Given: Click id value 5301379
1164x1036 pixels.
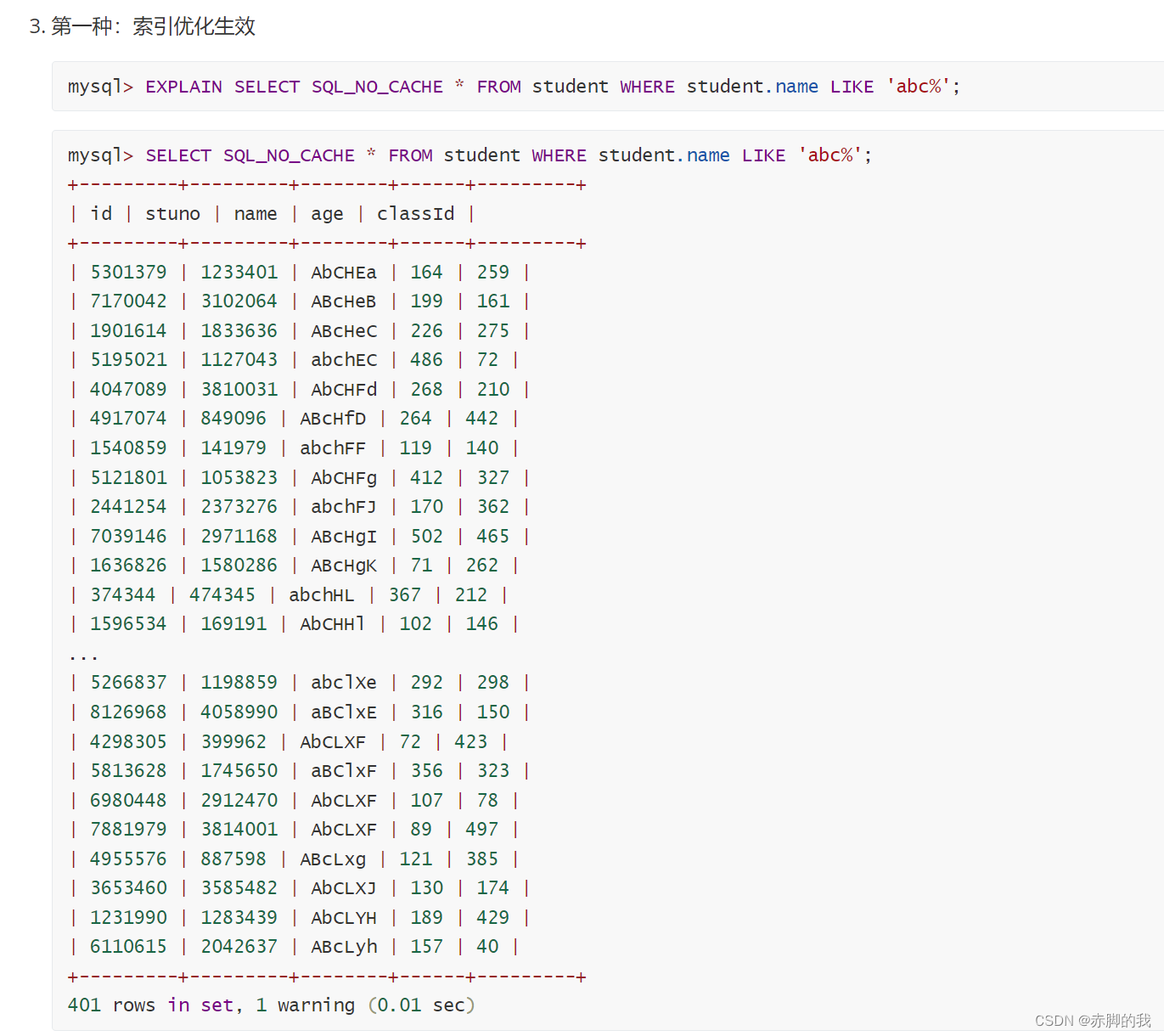Looking at the screenshot, I should click(128, 273).
